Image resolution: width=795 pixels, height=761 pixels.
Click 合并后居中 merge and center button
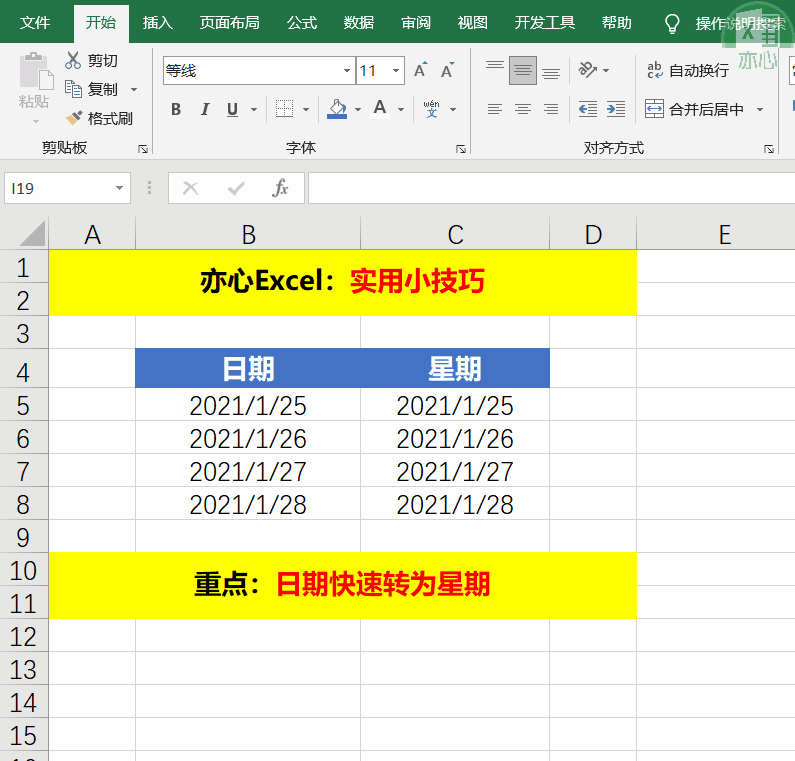pyautogui.click(x=694, y=109)
